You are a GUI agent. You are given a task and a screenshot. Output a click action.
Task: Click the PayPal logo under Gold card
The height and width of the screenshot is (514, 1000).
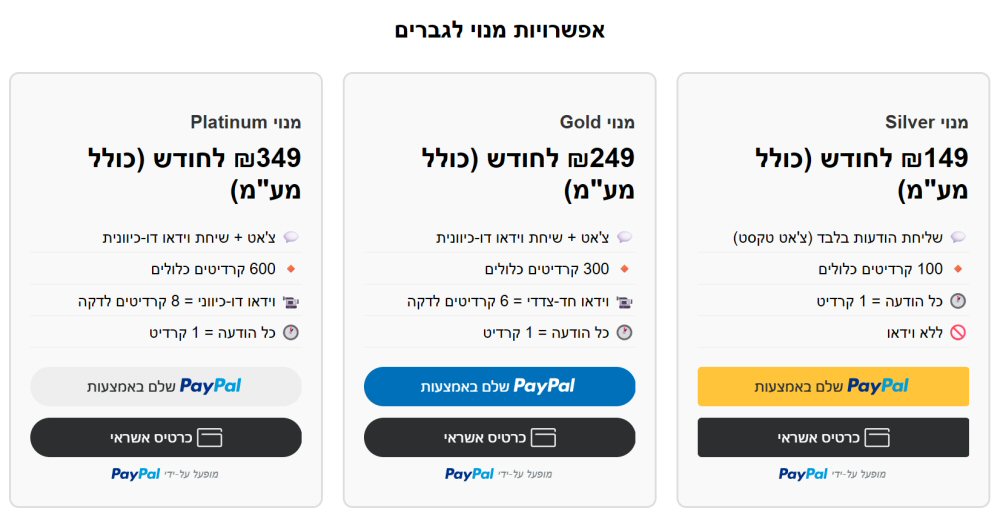[x=469, y=474]
